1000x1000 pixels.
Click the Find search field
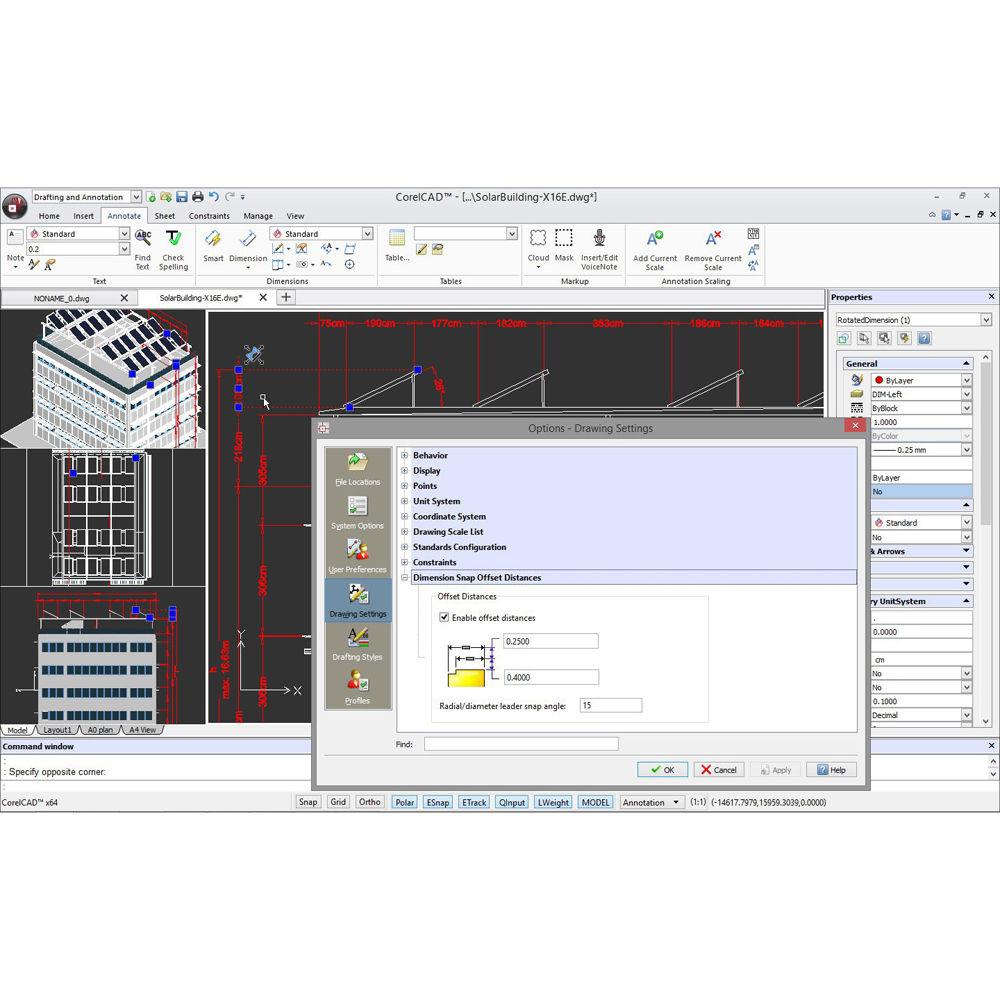pos(520,744)
